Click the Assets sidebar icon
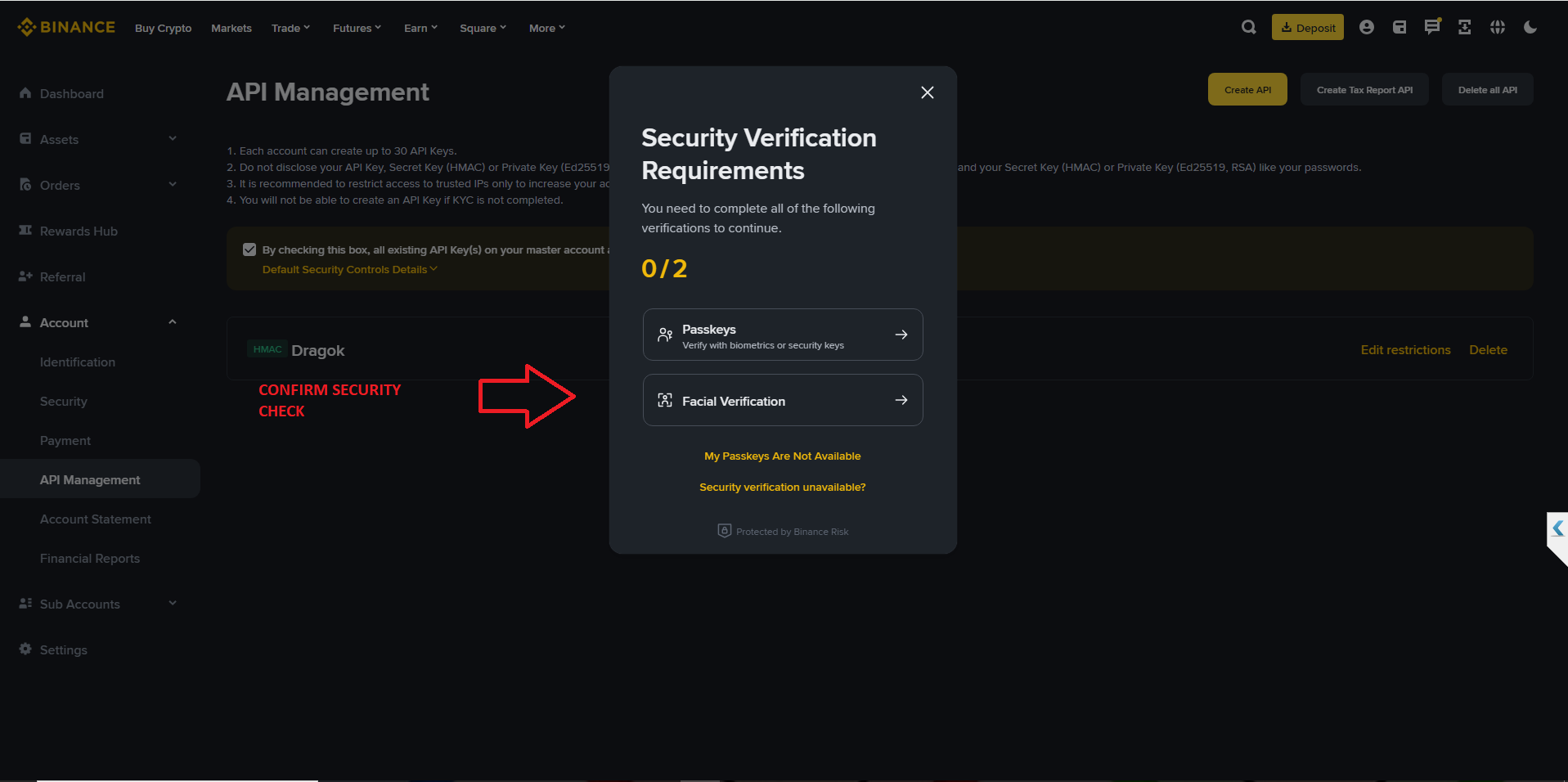The image size is (1568, 782). click(25, 139)
